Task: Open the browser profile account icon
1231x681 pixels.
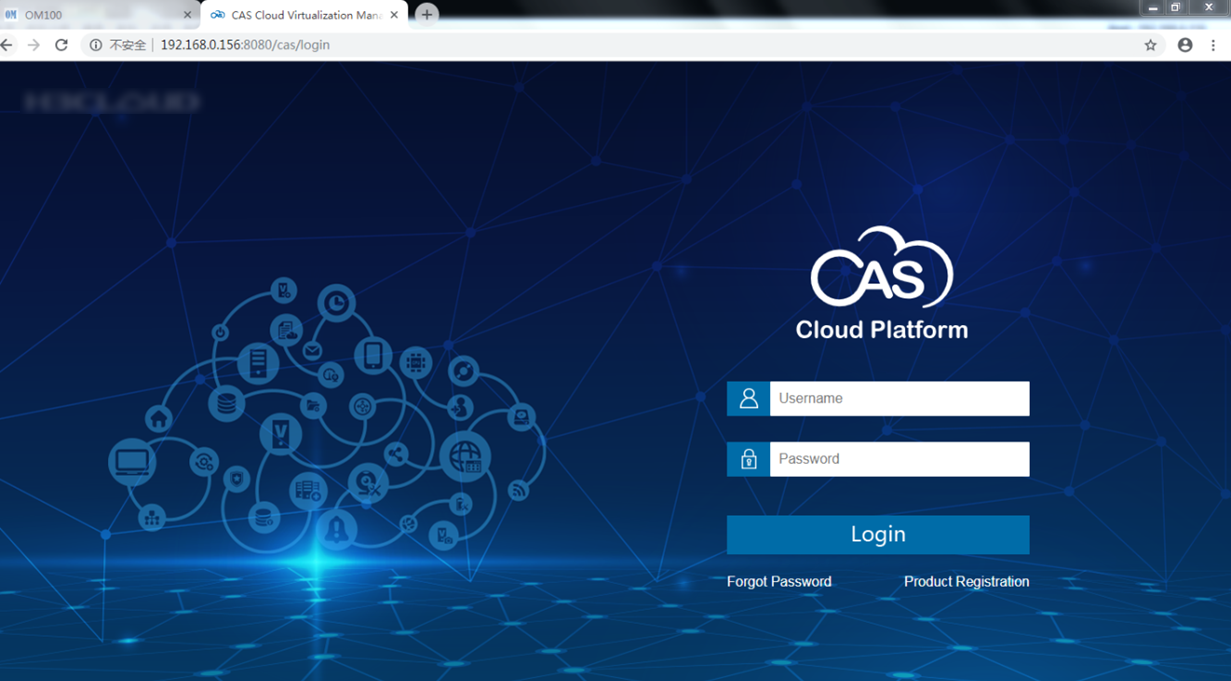Action: tap(1185, 45)
